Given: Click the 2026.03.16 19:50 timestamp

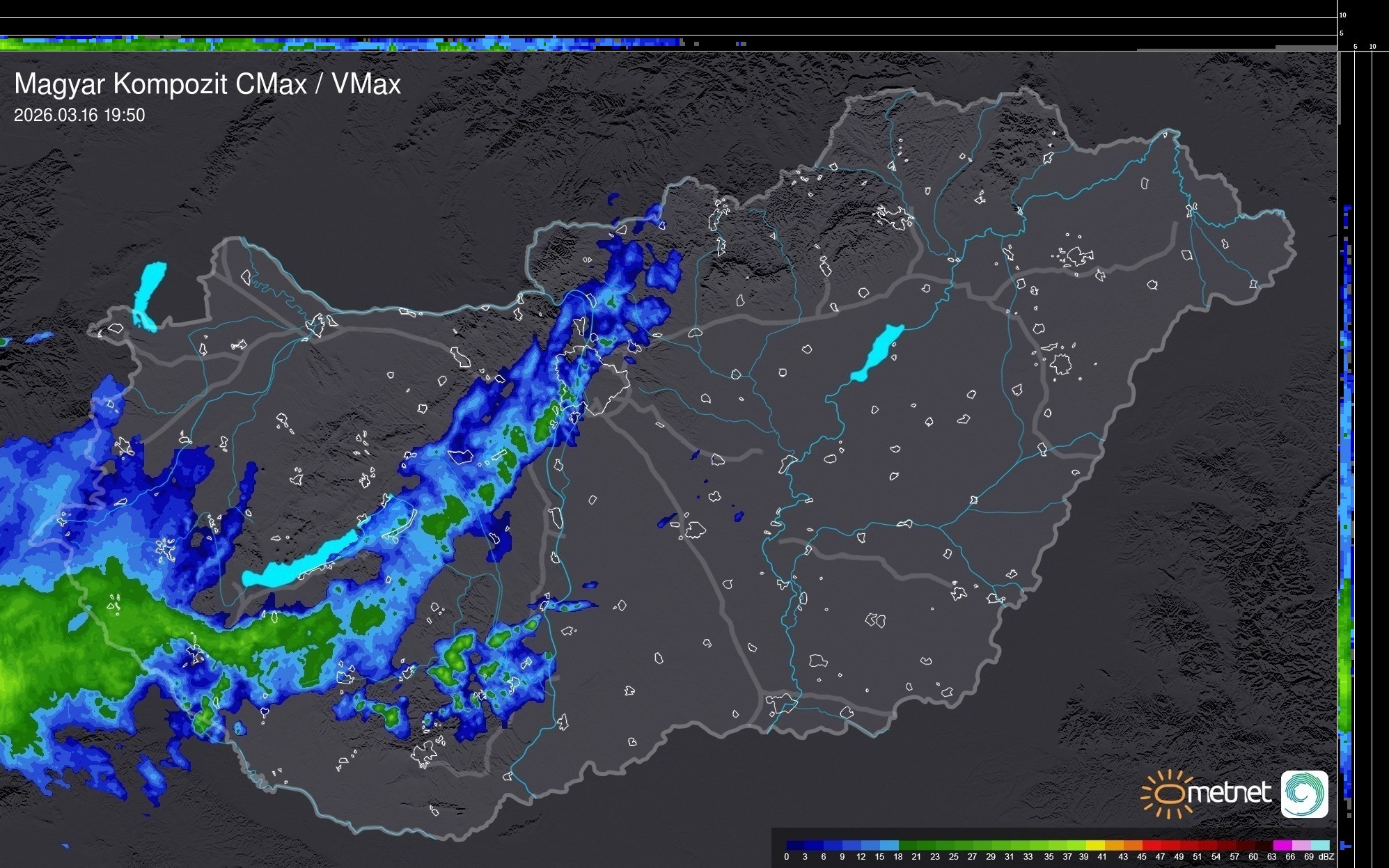Looking at the screenshot, I should 79,116.
